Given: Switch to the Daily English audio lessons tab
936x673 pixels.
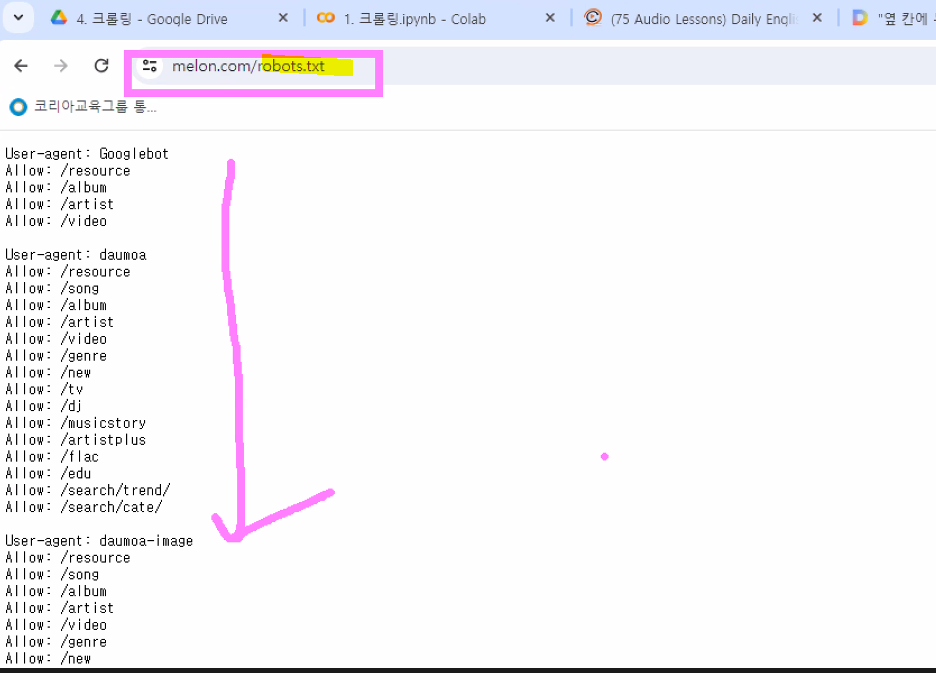Looking at the screenshot, I should click(x=703, y=19).
